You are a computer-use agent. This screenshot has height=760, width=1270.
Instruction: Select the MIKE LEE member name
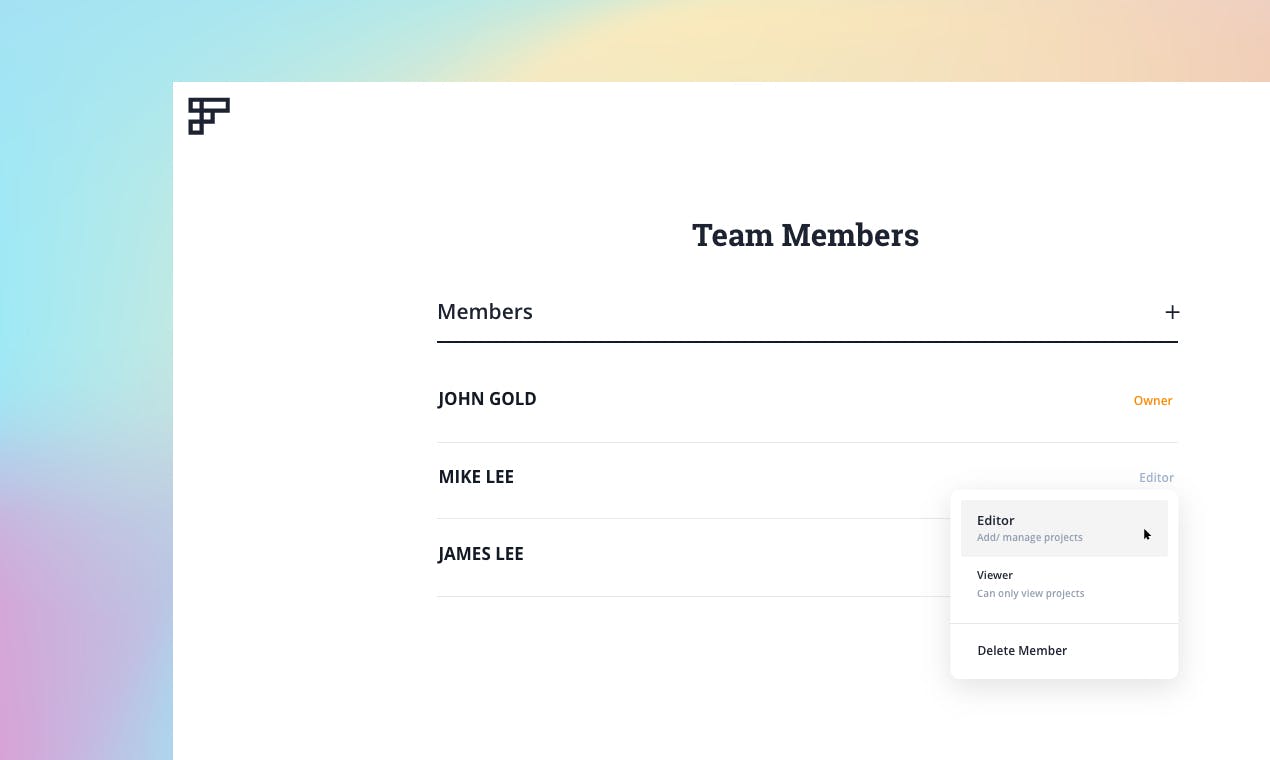(476, 477)
